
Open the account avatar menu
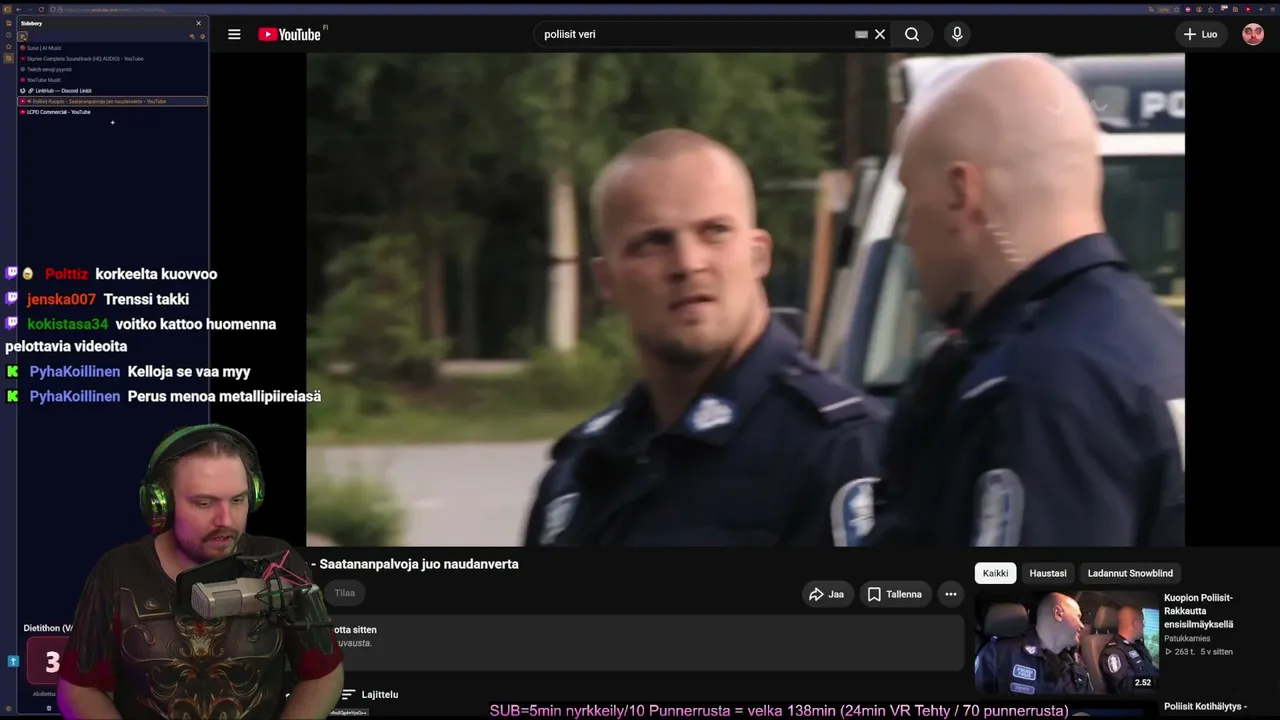click(1253, 34)
